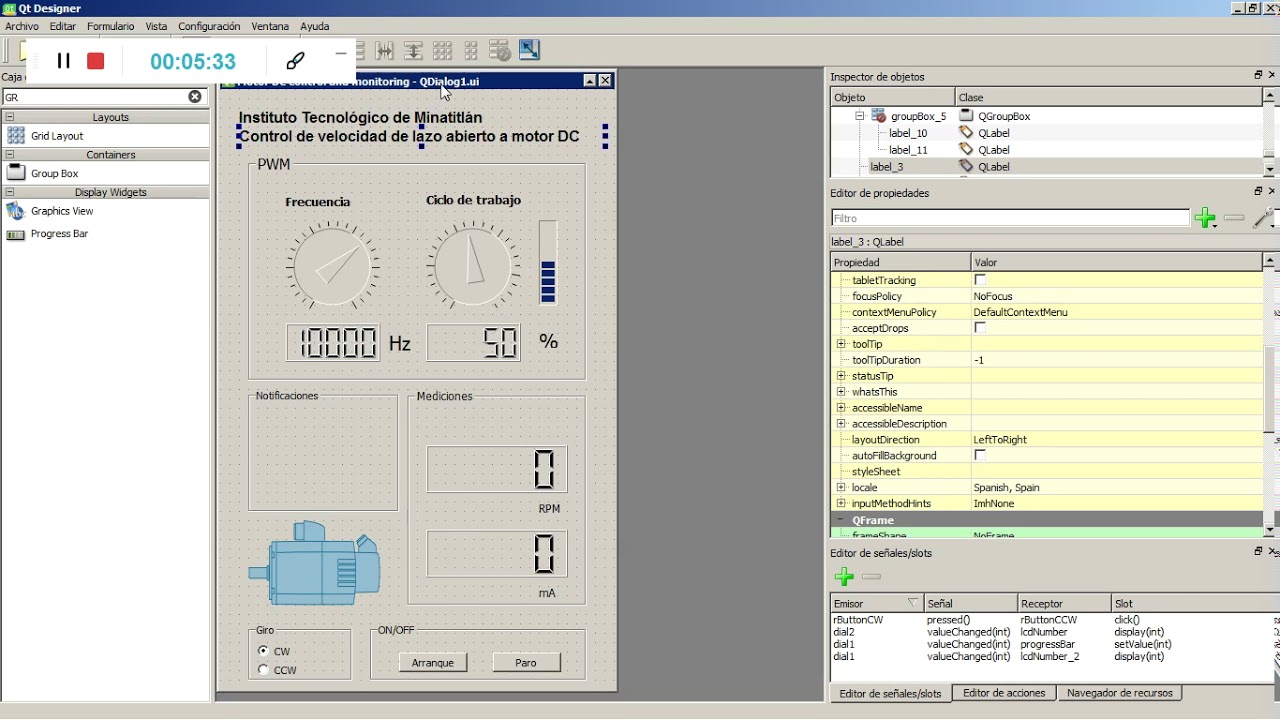Screen dimensions: 1280x720
Task: Collapse the Layouts category
Action: tap(10, 117)
